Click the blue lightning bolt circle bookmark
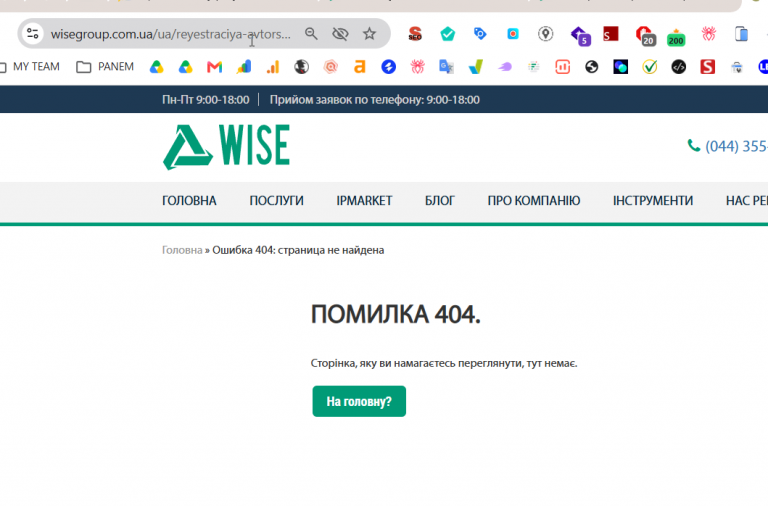 tap(388, 67)
